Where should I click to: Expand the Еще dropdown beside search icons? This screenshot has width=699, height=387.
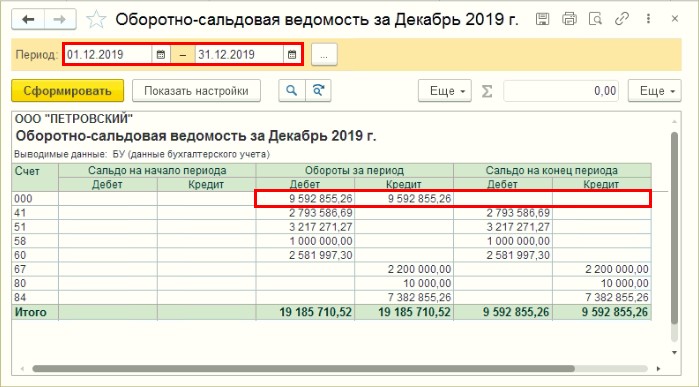[444, 91]
